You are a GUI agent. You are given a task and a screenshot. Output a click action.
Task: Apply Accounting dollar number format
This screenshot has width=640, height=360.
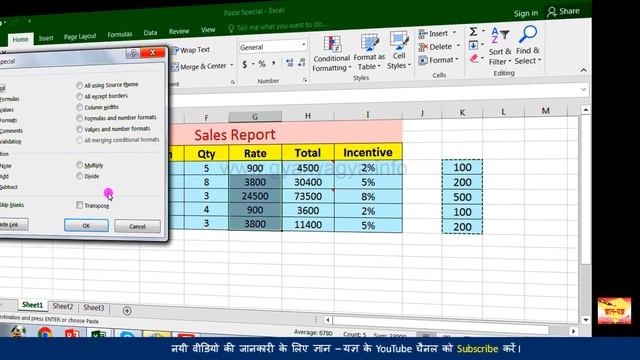244,64
